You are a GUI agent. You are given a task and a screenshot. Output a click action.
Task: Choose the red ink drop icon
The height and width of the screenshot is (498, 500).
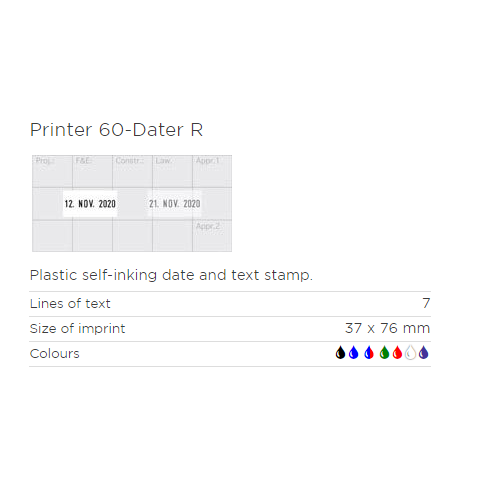397,353
